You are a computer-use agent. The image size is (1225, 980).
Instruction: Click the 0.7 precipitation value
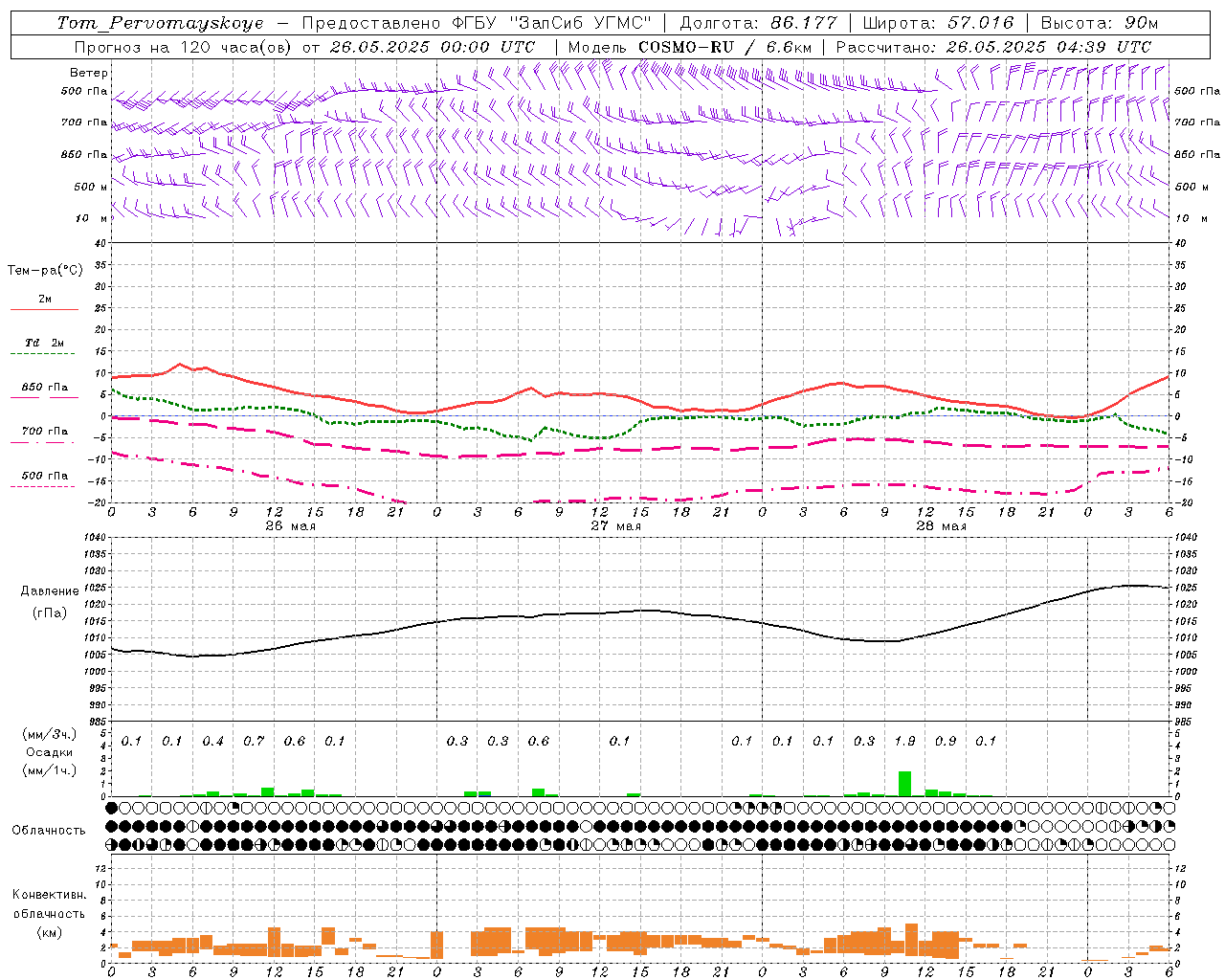(254, 742)
